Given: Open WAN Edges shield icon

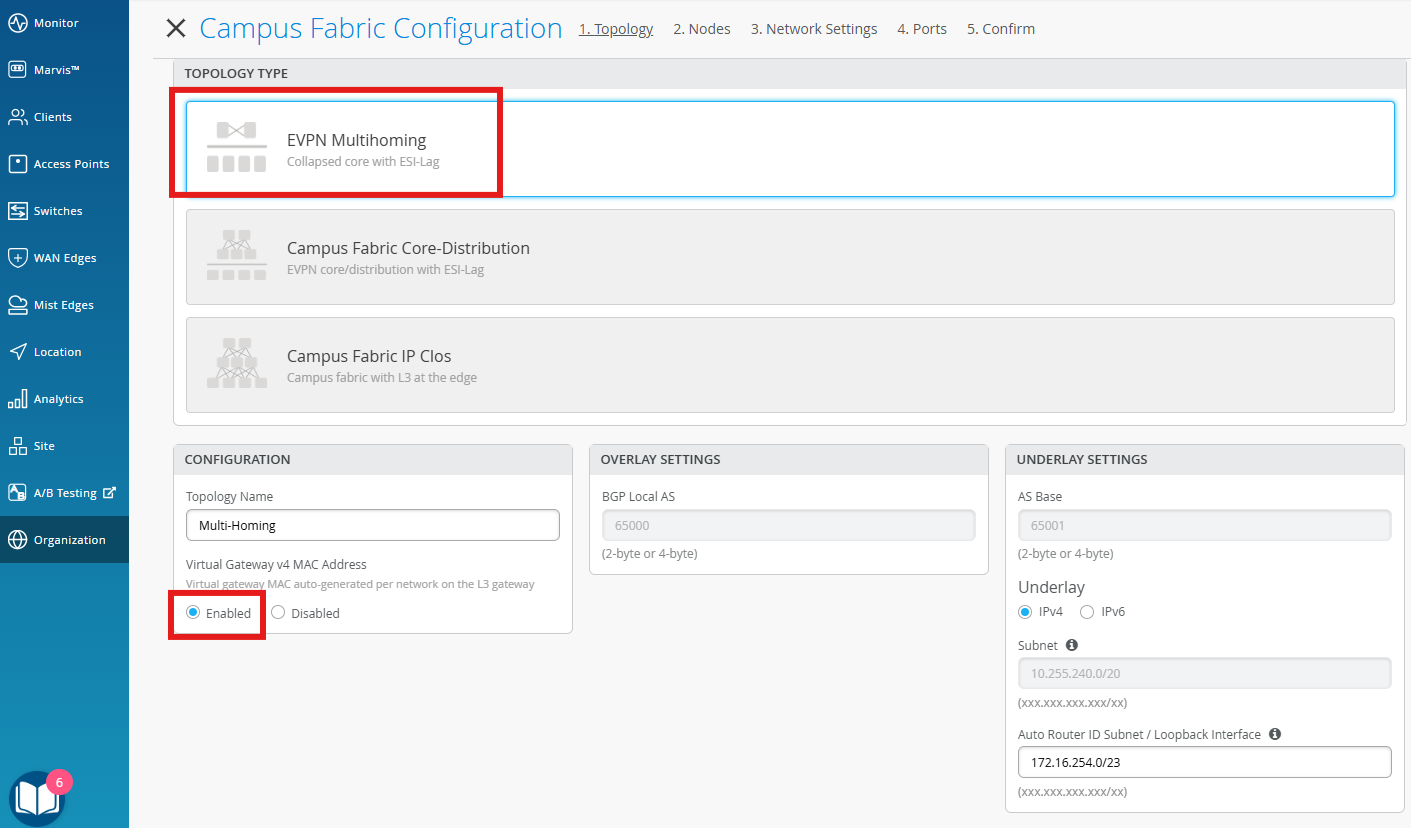Looking at the screenshot, I should (17, 258).
